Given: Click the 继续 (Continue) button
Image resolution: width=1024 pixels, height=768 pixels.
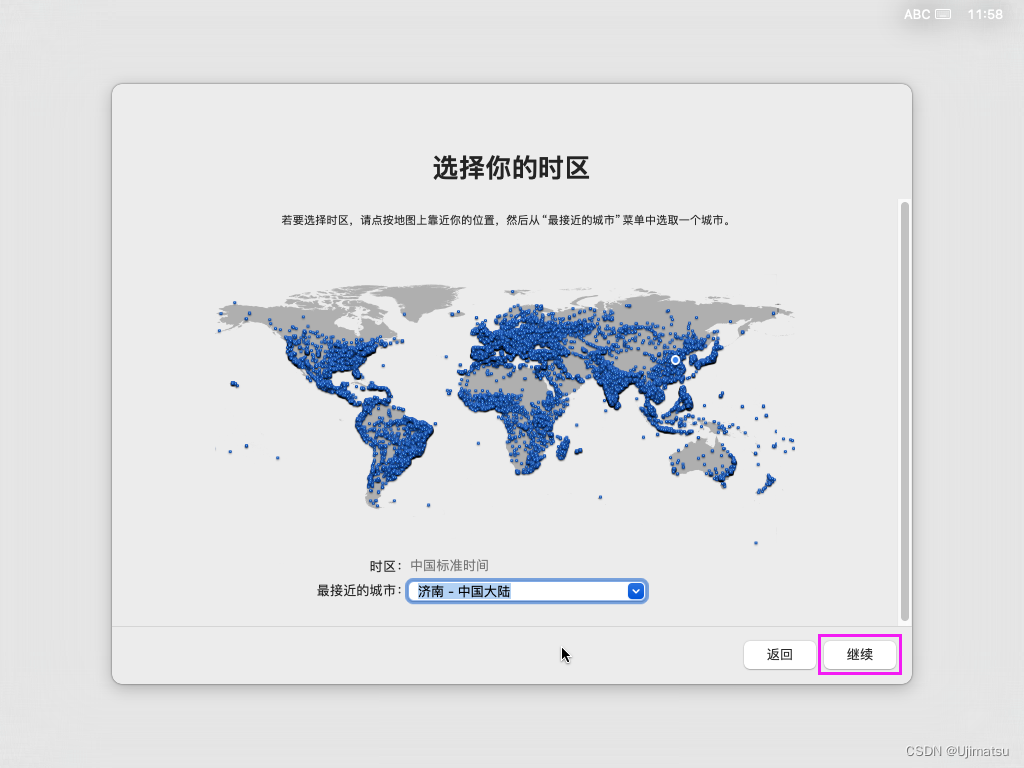Looking at the screenshot, I should pyautogui.click(x=859, y=654).
